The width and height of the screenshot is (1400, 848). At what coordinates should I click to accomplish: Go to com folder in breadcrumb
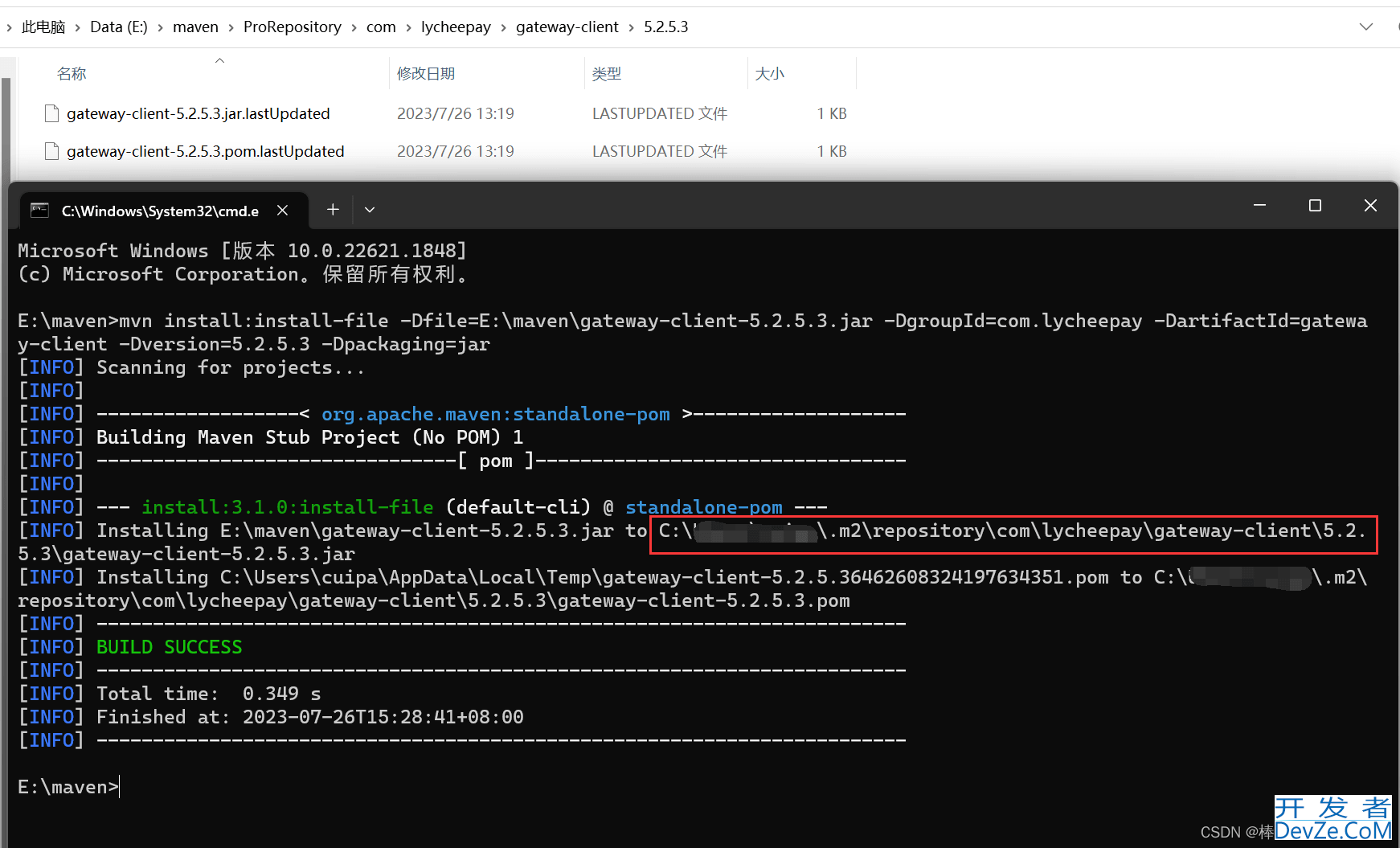381,27
